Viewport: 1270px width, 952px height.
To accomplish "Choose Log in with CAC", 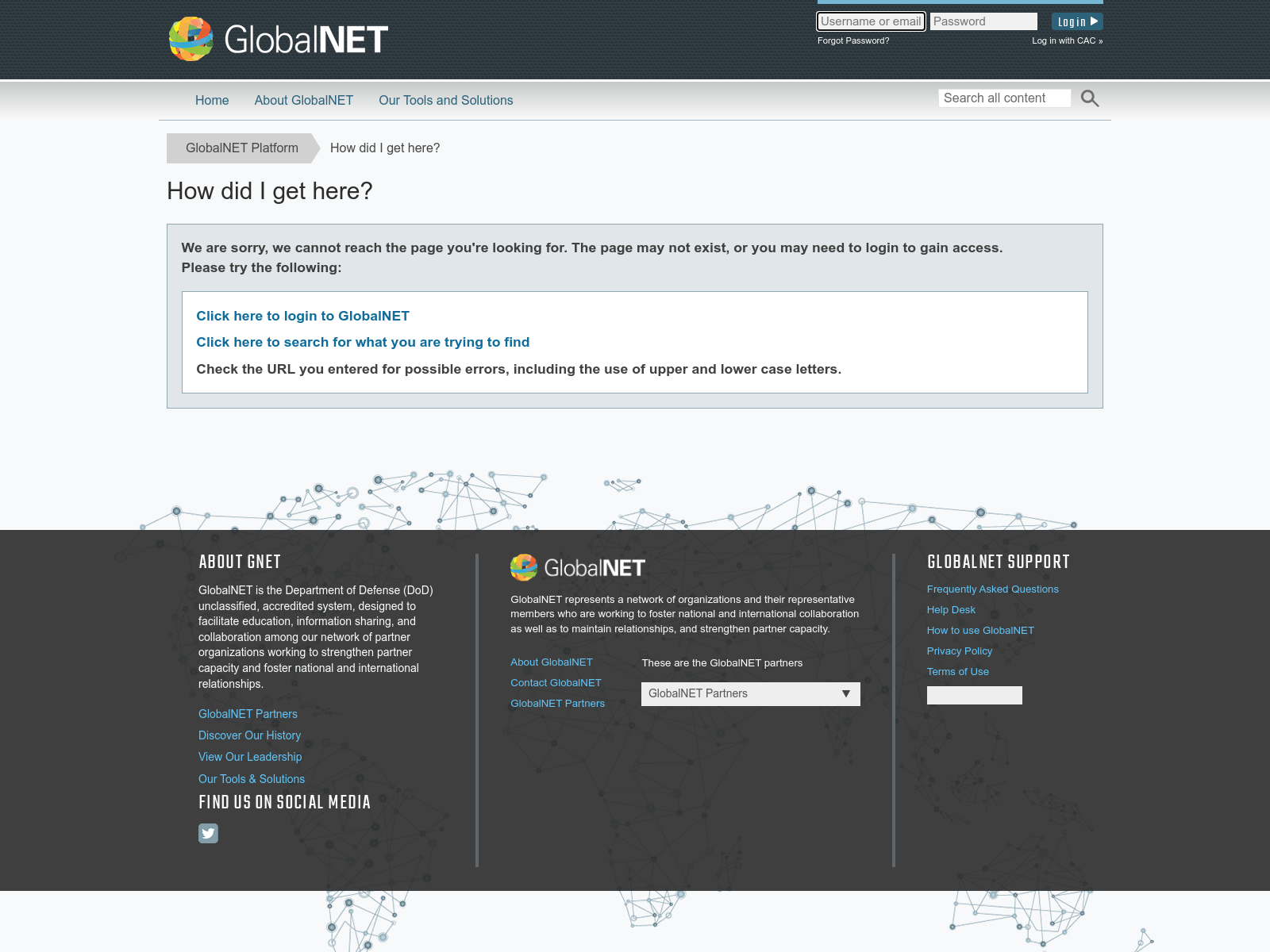I will coord(1068,40).
